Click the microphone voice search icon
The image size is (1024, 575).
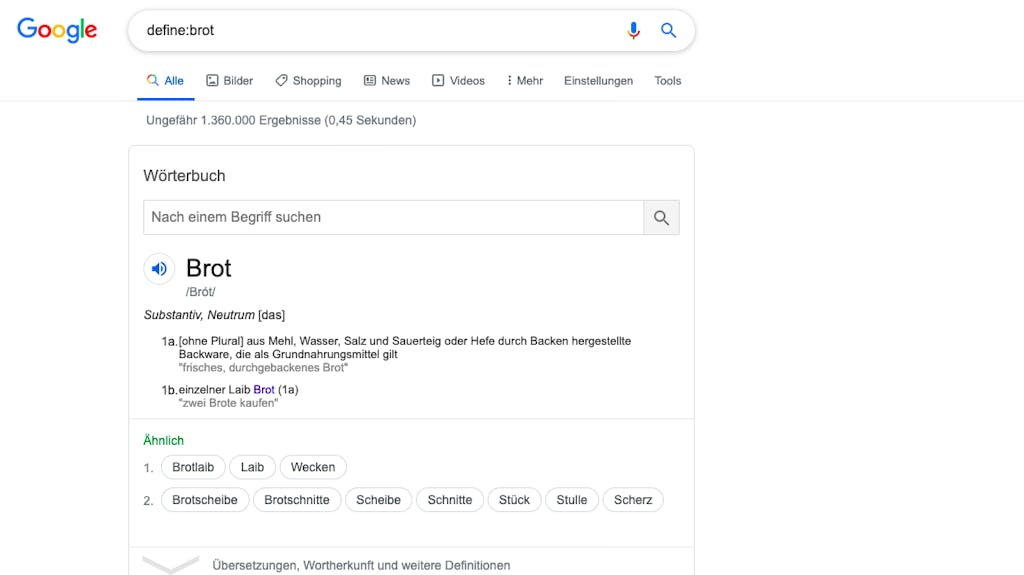(633, 30)
